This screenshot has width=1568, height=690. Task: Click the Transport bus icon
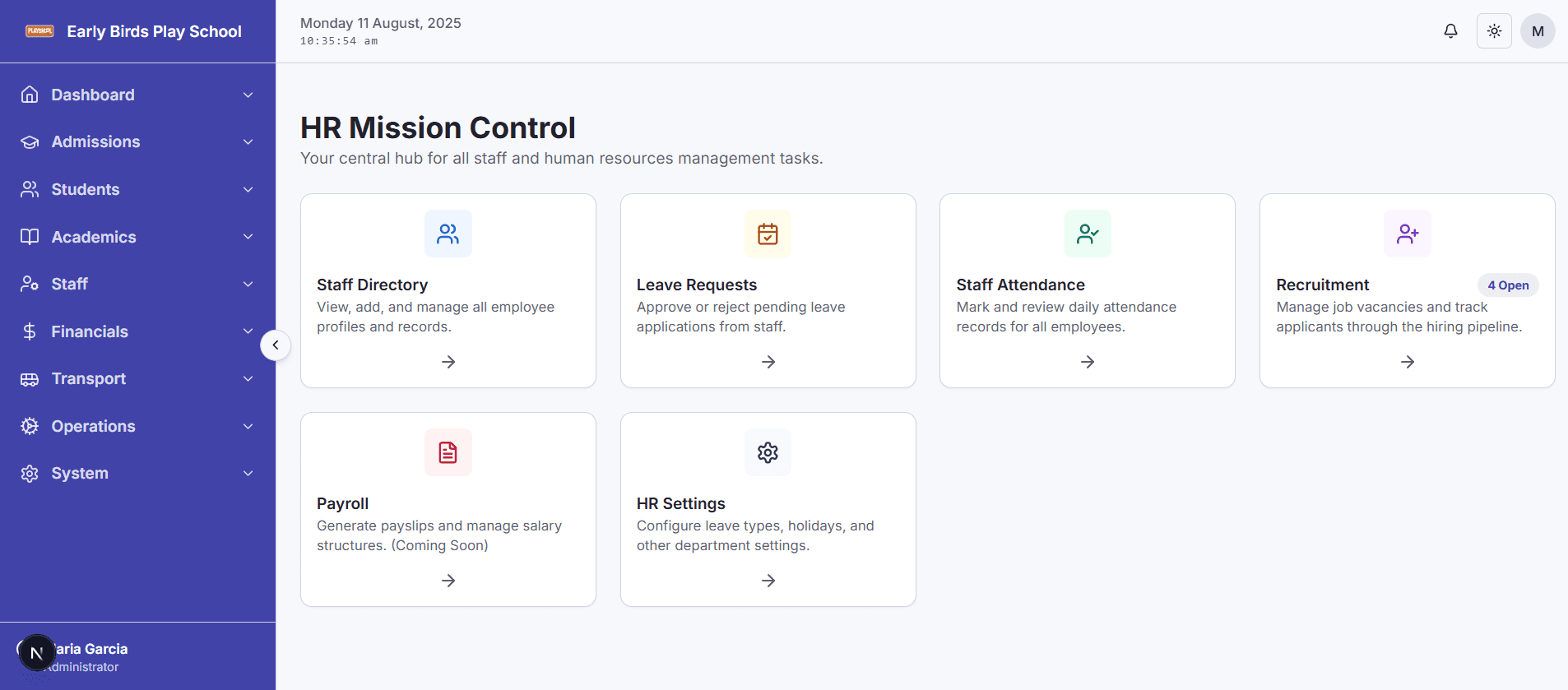(30, 379)
